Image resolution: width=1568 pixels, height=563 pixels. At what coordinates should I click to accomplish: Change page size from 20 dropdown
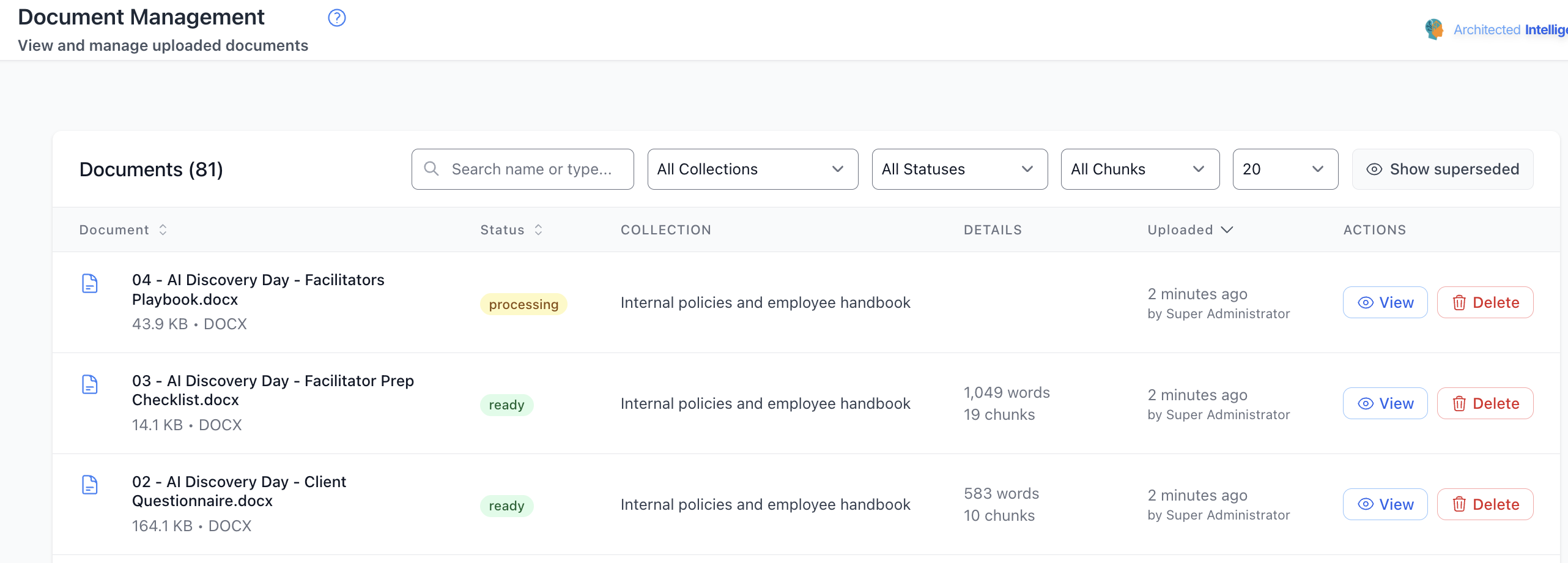pos(1285,169)
